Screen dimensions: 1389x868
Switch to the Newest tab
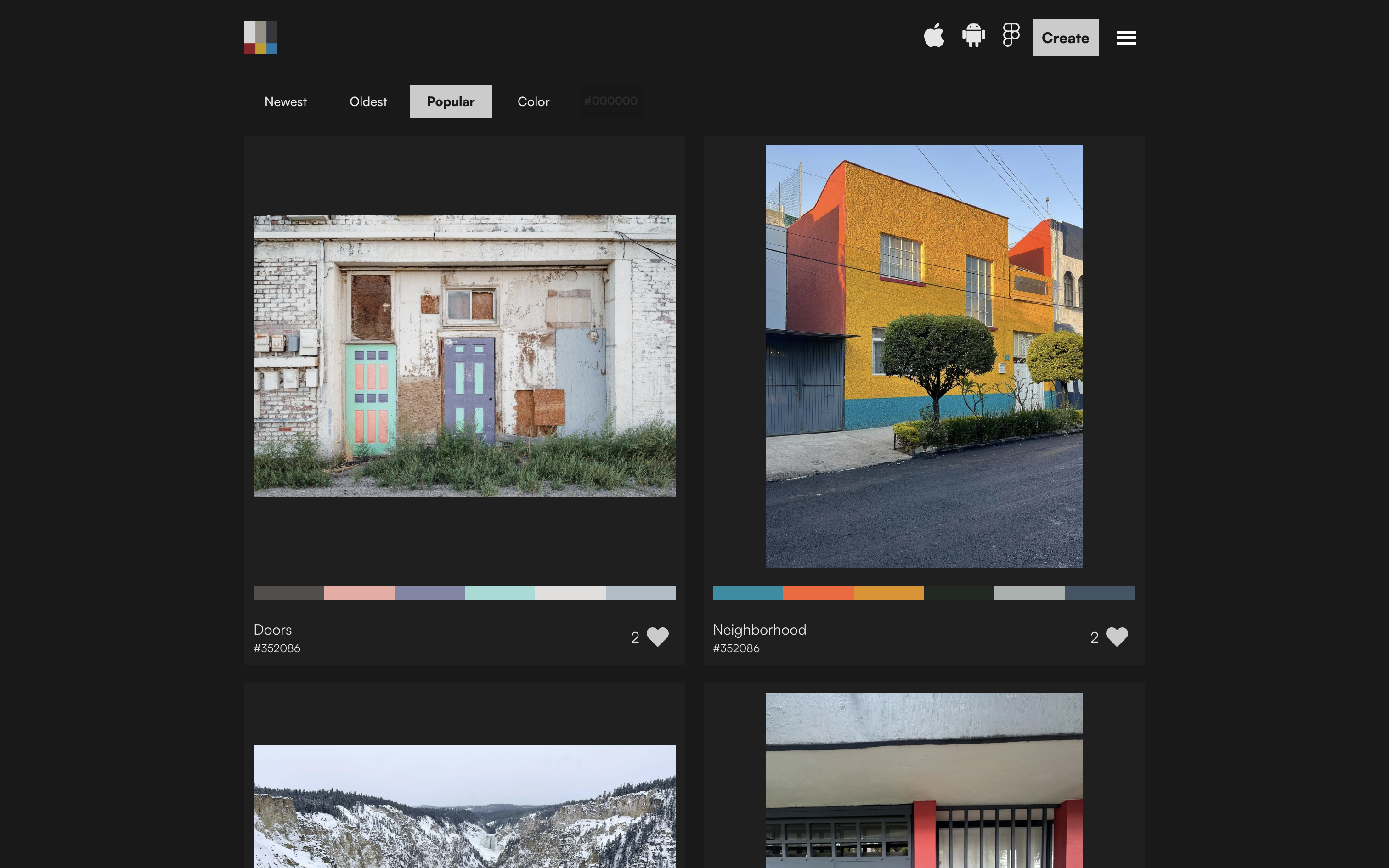tap(285, 101)
